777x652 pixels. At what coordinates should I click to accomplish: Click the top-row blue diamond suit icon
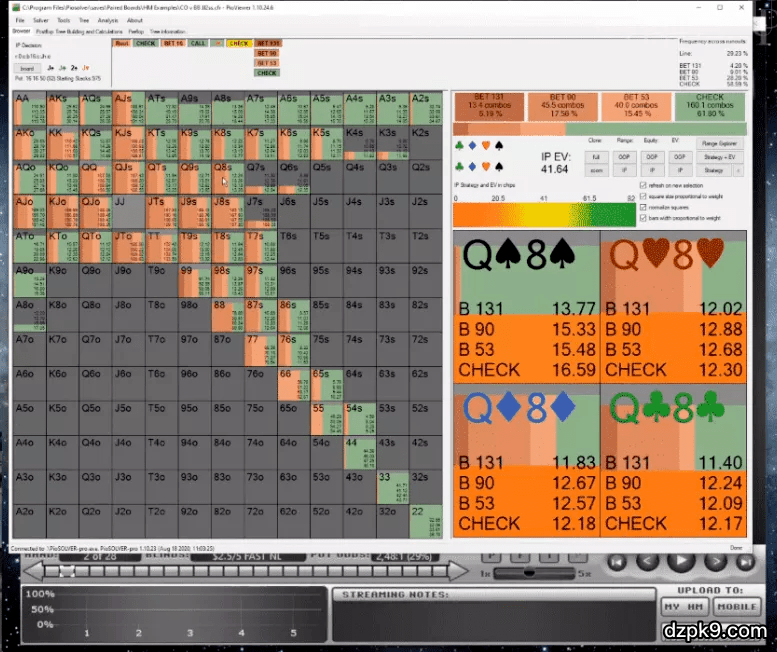click(472, 145)
